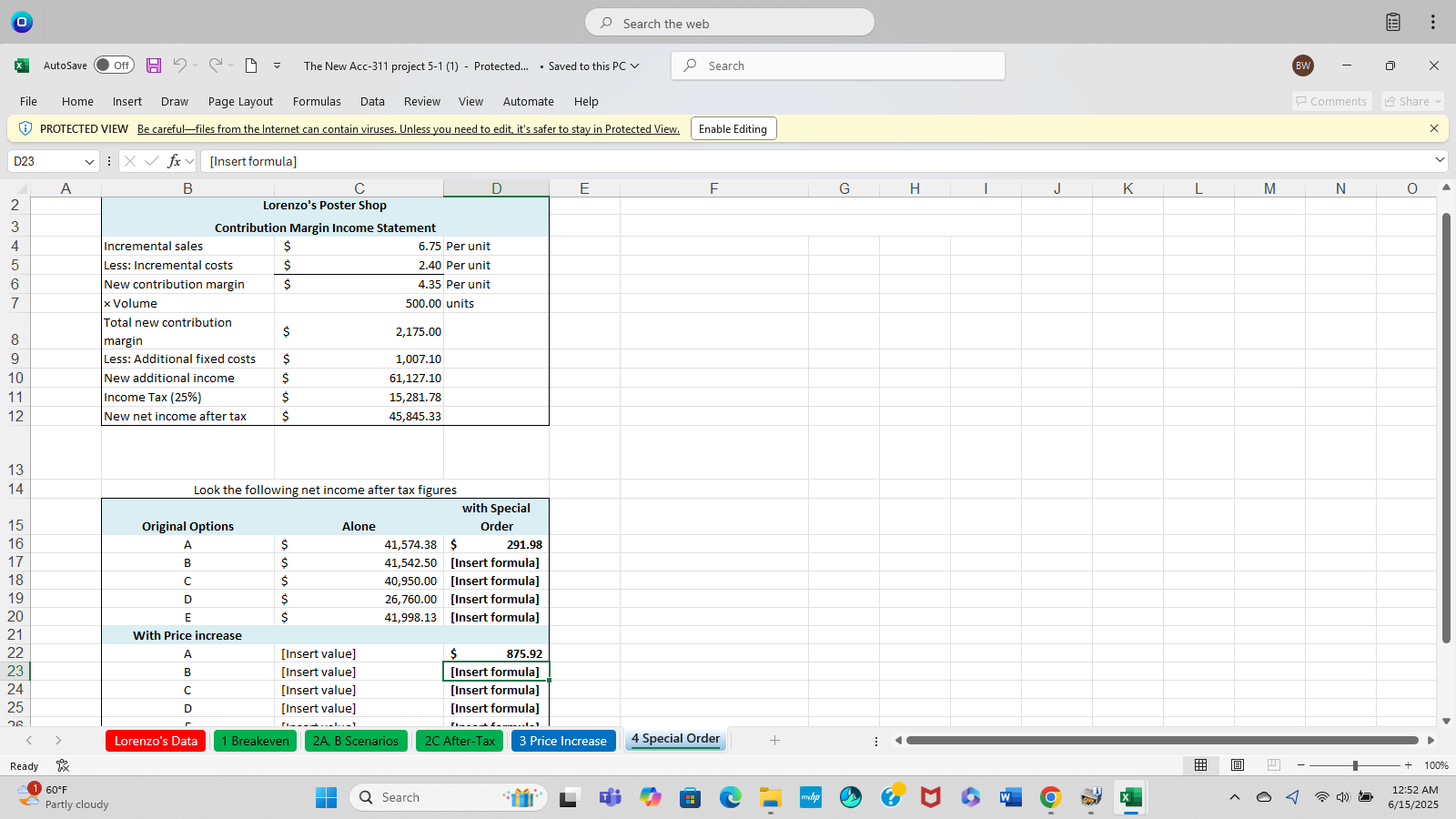Click the Insert Function fx icon
Viewport: 1456px width, 819px height.
173,161
